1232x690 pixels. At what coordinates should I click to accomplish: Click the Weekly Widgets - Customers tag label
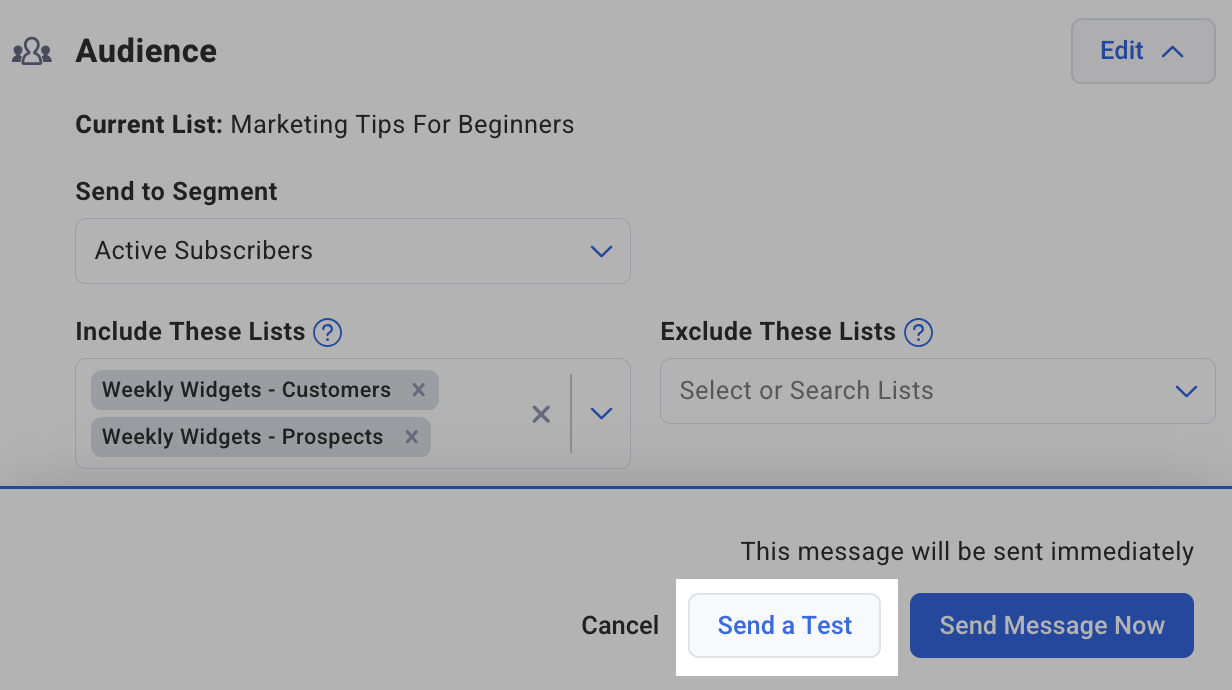(x=246, y=390)
